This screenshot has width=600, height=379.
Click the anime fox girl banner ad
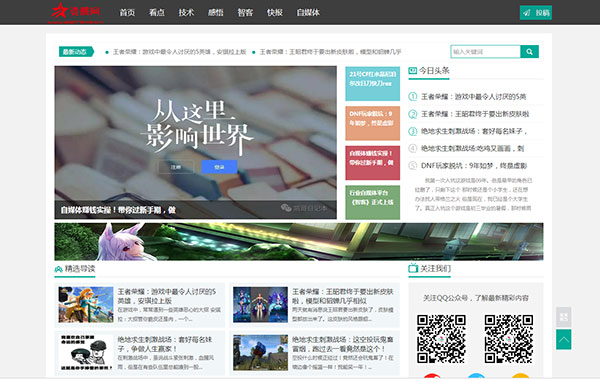pyautogui.click(x=299, y=242)
